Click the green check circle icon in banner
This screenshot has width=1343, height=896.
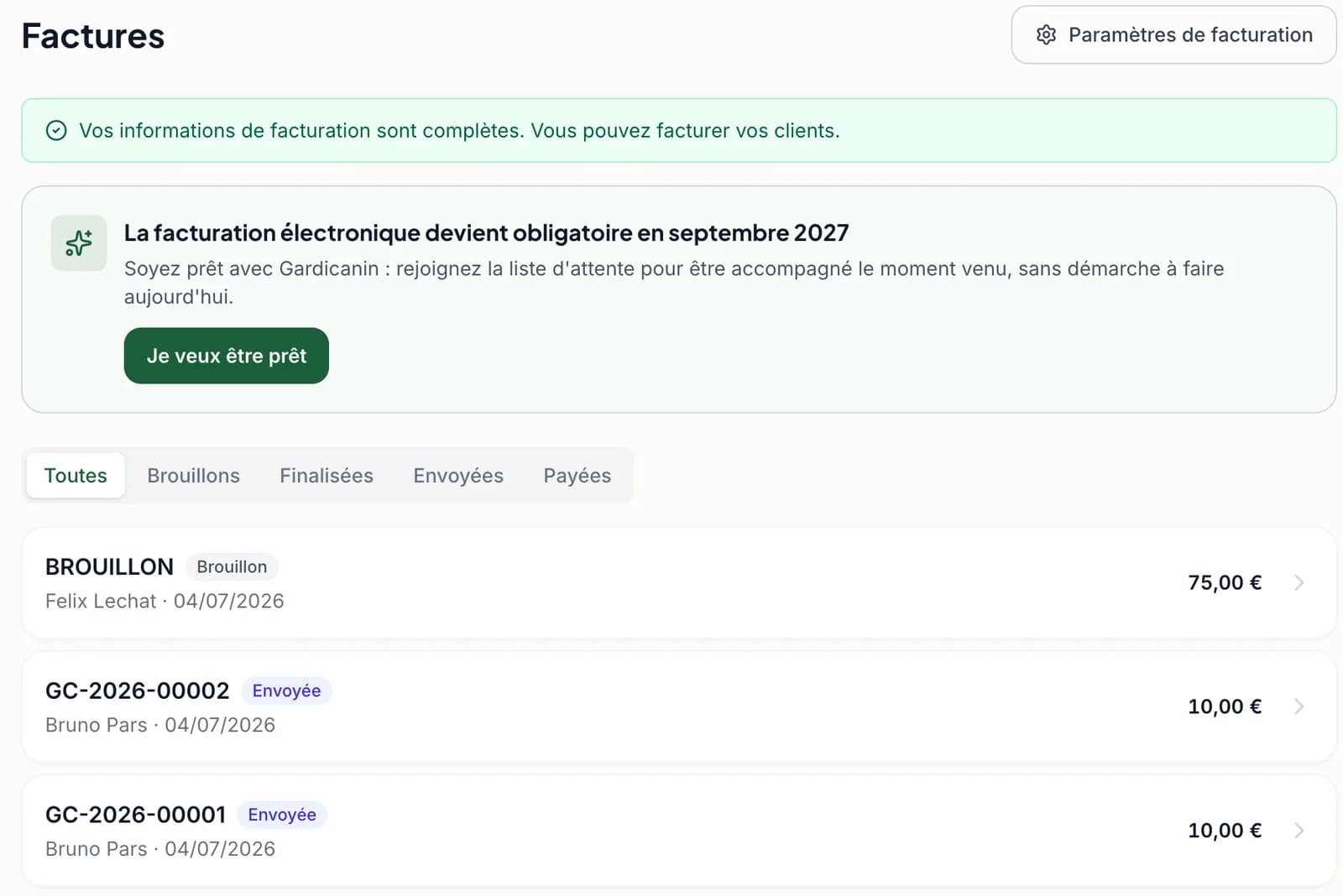click(x=56, y=131)
